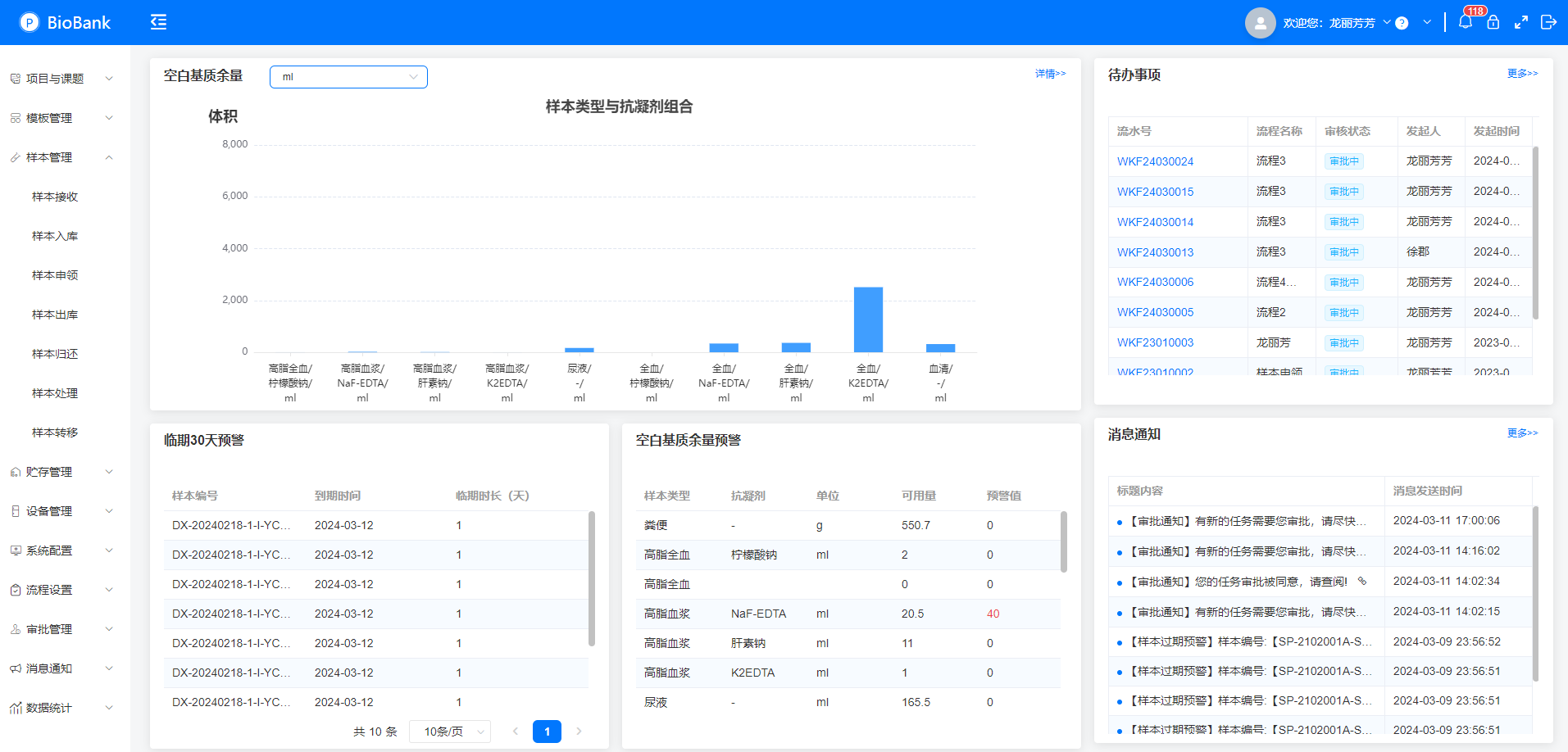This screenshot has height=752, width=1568.
Task: Toggle fullscreen with the expand icon
Action: [1521, 22]
